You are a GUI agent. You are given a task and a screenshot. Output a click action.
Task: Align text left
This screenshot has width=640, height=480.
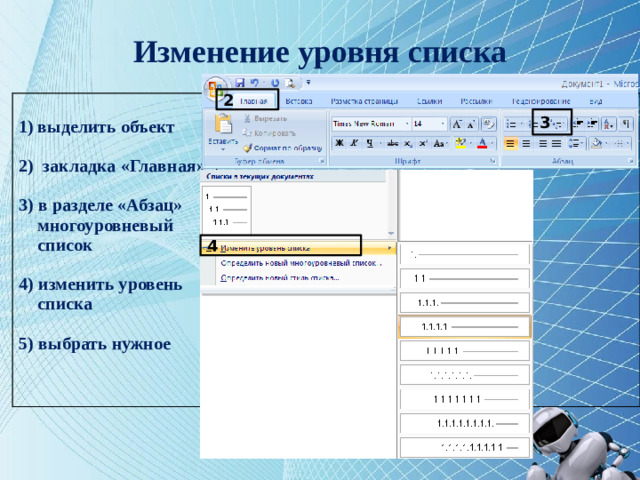pyautogui.click(x=510, y=144)
